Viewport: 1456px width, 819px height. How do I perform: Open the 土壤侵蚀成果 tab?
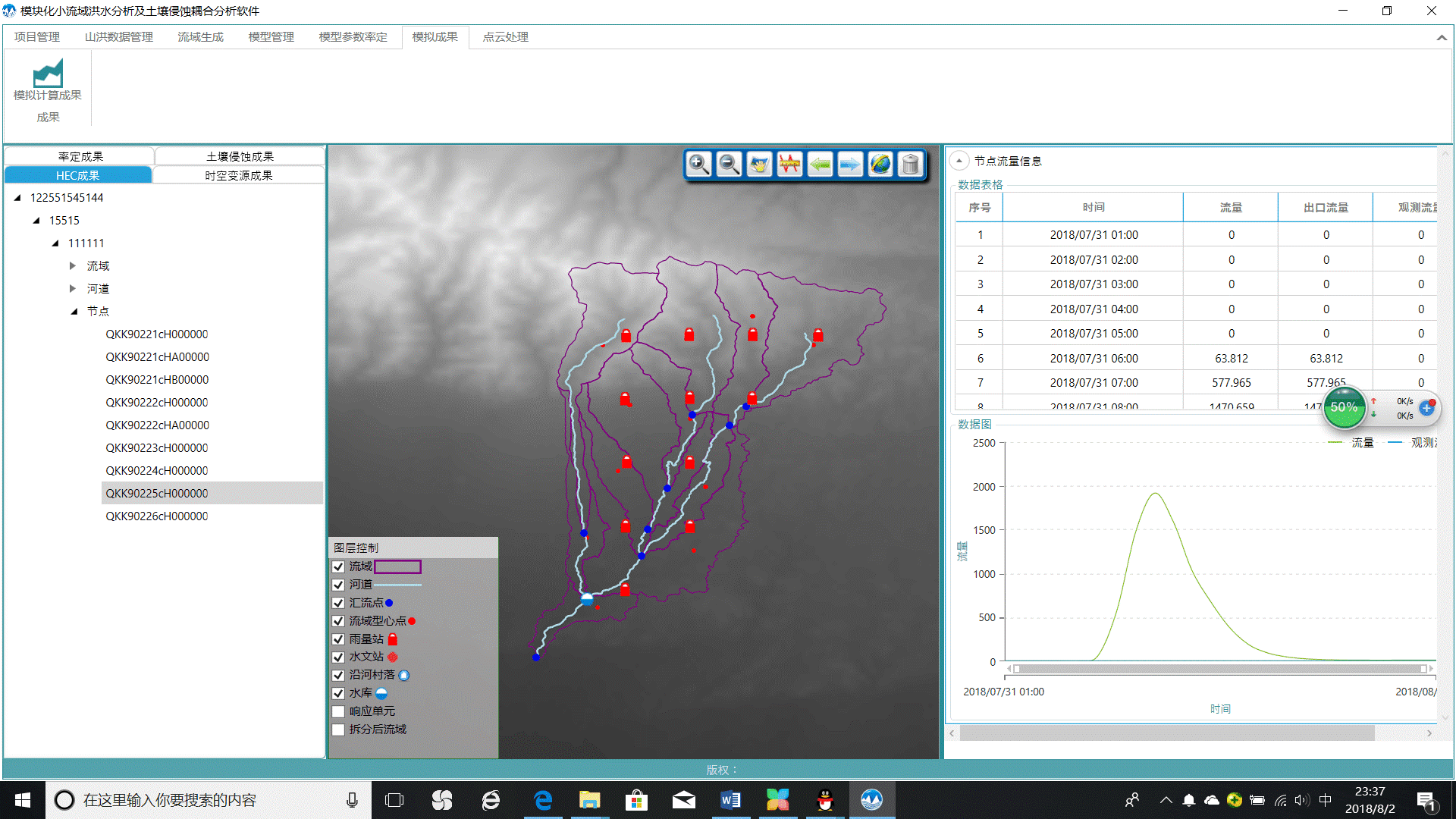(x=240, y=156)
